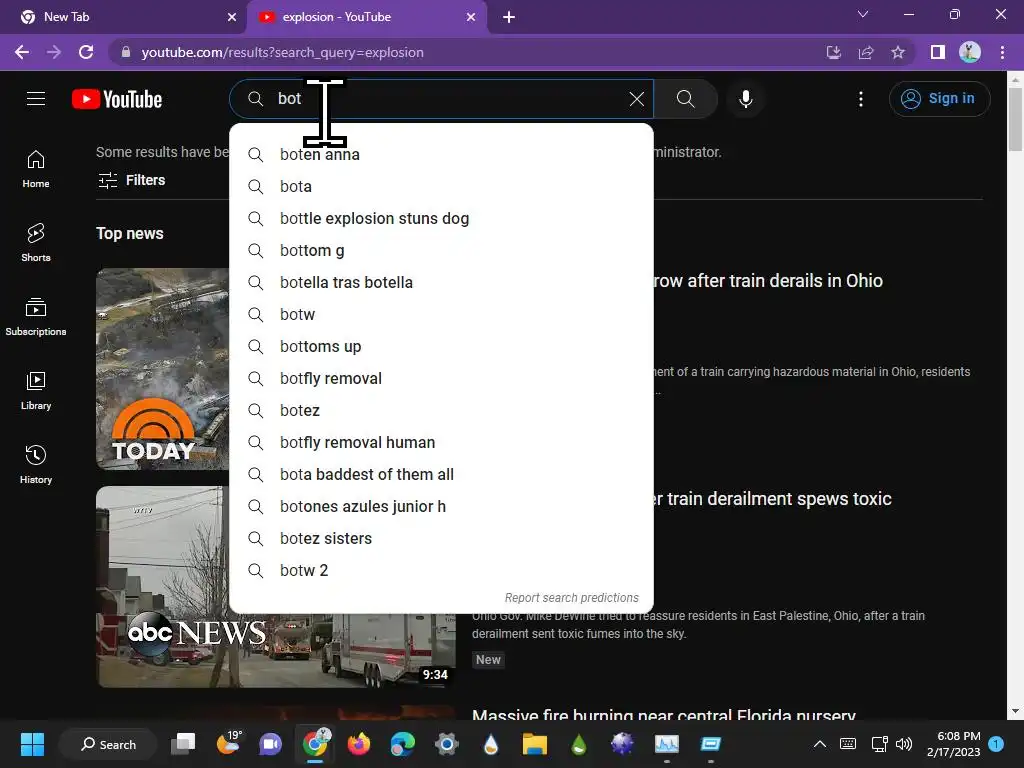Bookmark this page with the star icon

(898, 52)
